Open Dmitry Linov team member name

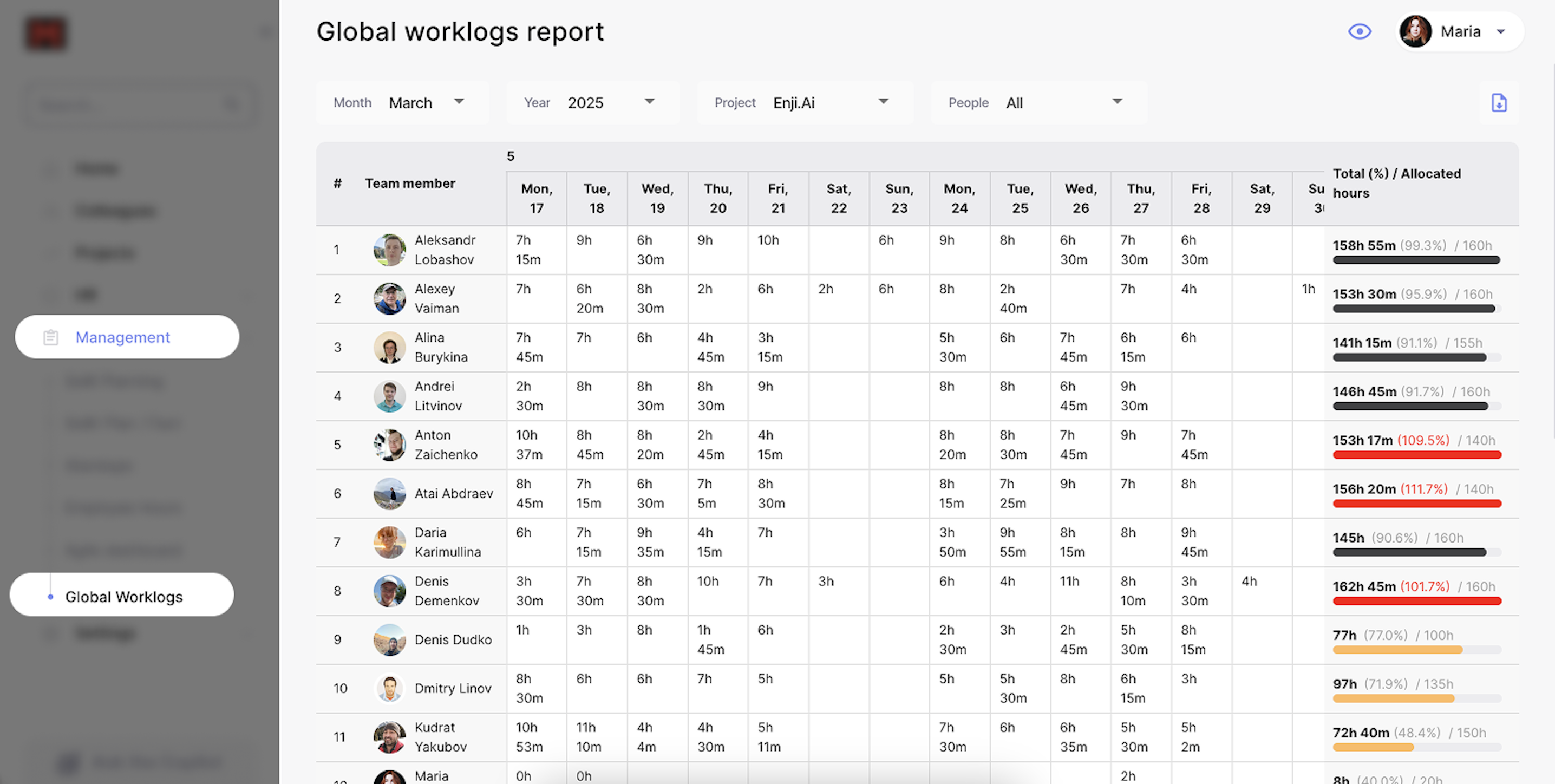point(453,689)
